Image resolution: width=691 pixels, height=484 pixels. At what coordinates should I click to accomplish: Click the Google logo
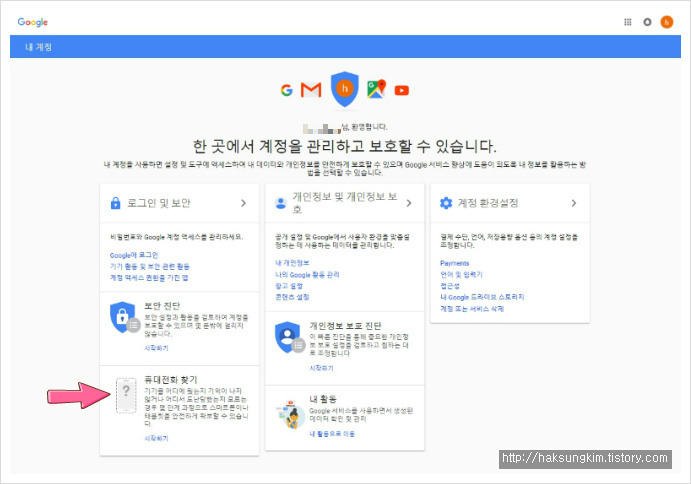tap(33, 22)
